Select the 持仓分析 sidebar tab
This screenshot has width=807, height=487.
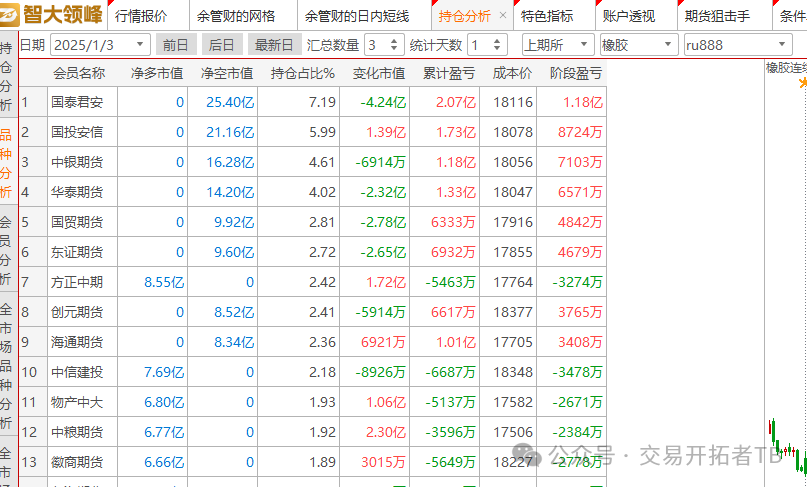(6, 77)
